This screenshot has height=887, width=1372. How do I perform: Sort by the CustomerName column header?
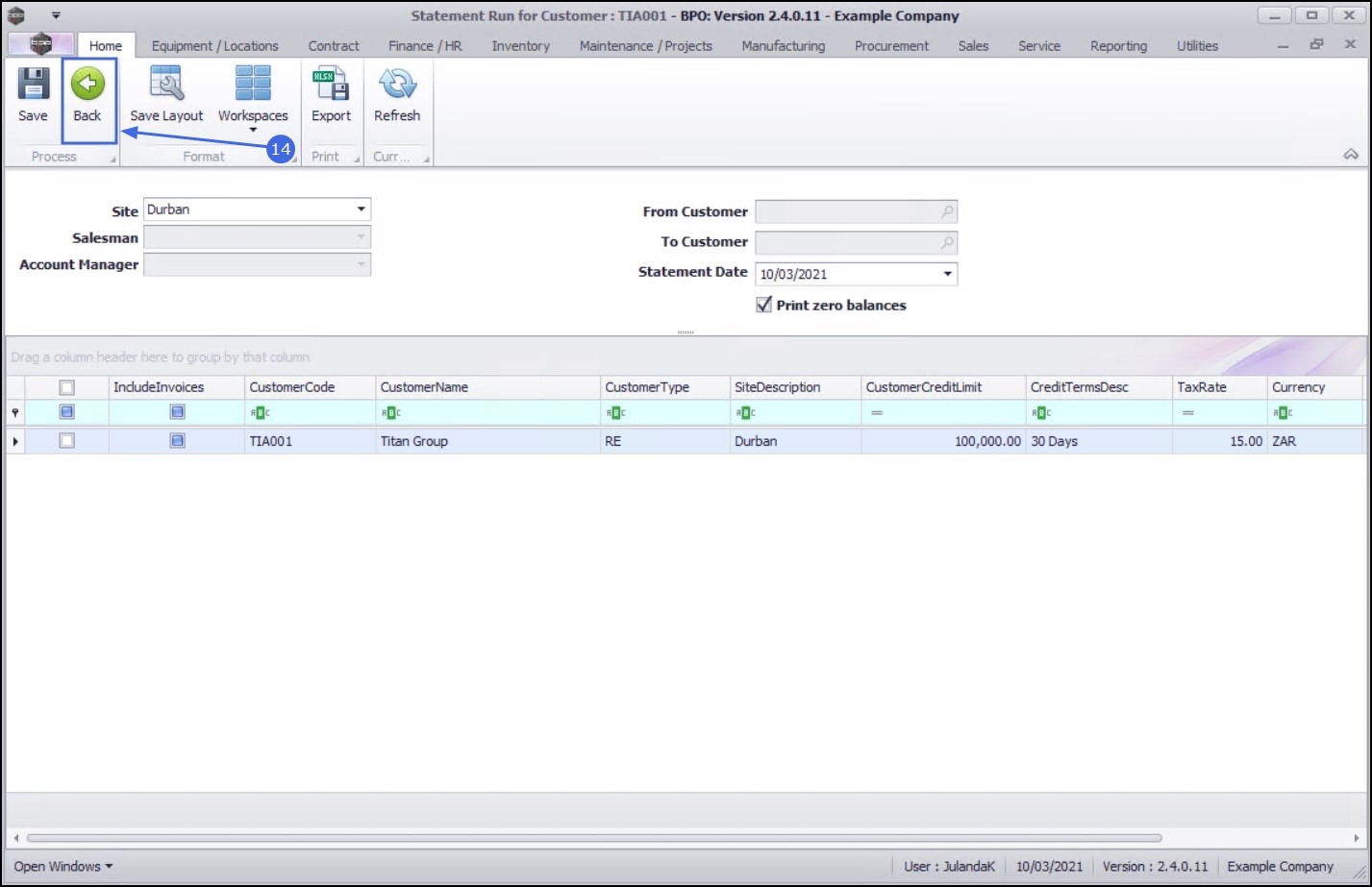[x=487, y=387]
